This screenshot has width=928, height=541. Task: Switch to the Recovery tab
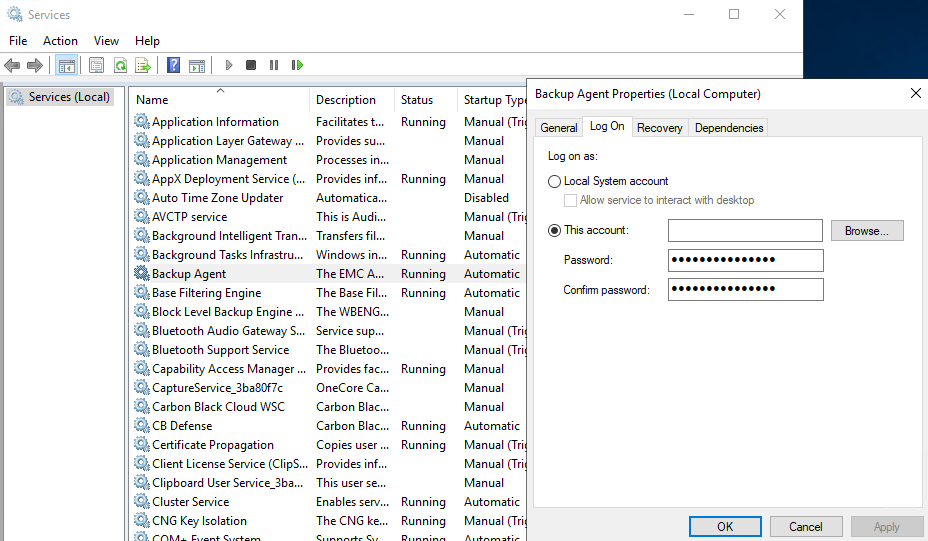pyautogui.click(x=659, y=127)
